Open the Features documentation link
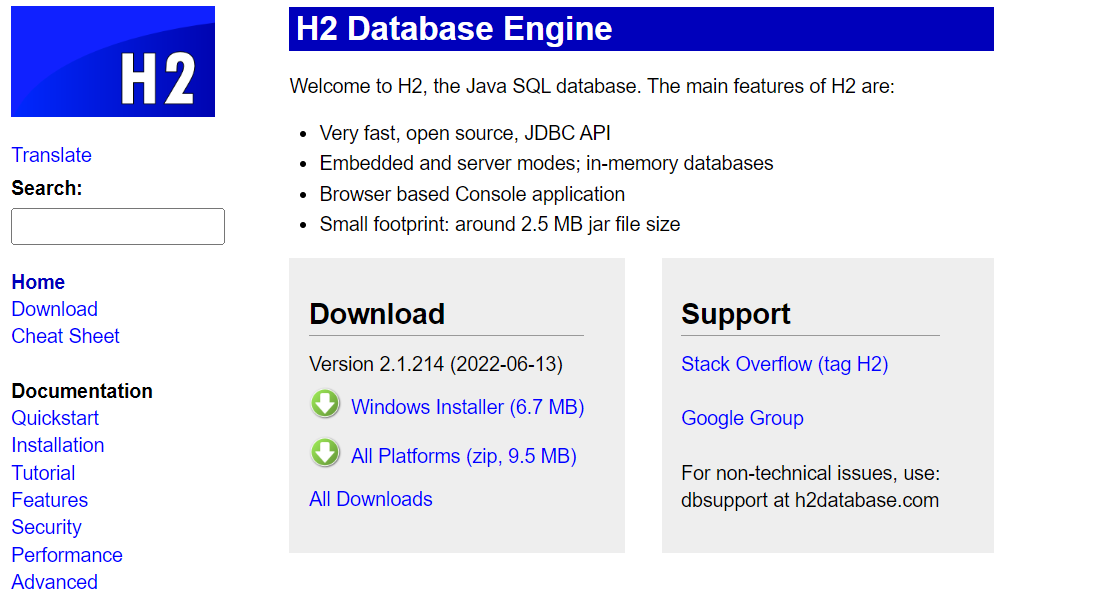This screenshot has width=1109, height=590. pyautogui.click(x=50, y=500)
